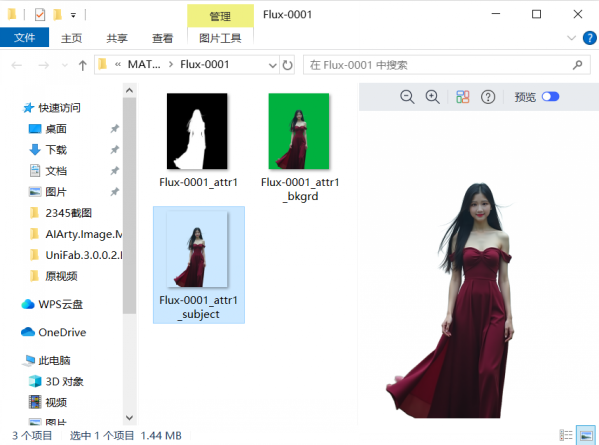The image size is (599, 445).
Task: Switch to details view in status bar
Action: pyautogui.click(x=566, y=435)
